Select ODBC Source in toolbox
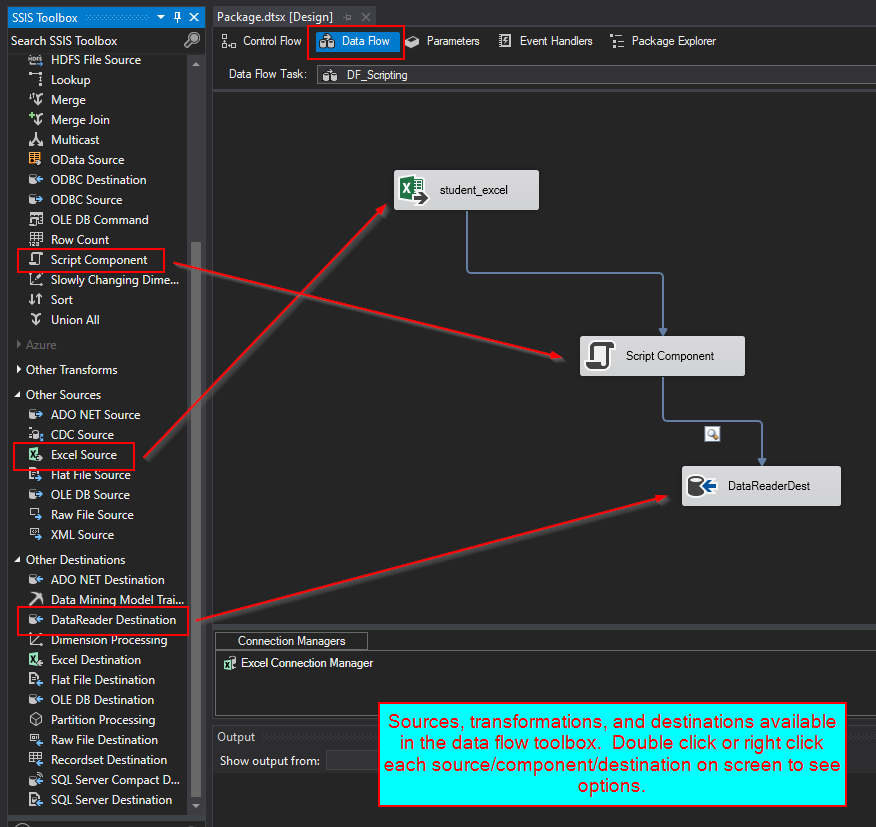The height and width of the screenshot is (827, 876). click(x=87, y=199)
